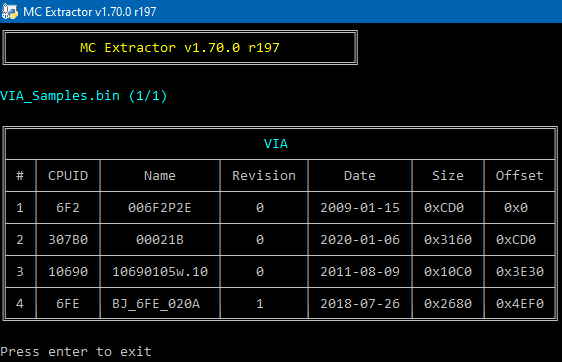Select revision cell '0' in the 00021B row
Image resolution: width=562 pixels, height=362 pixels.
click(x=260, y=239)
